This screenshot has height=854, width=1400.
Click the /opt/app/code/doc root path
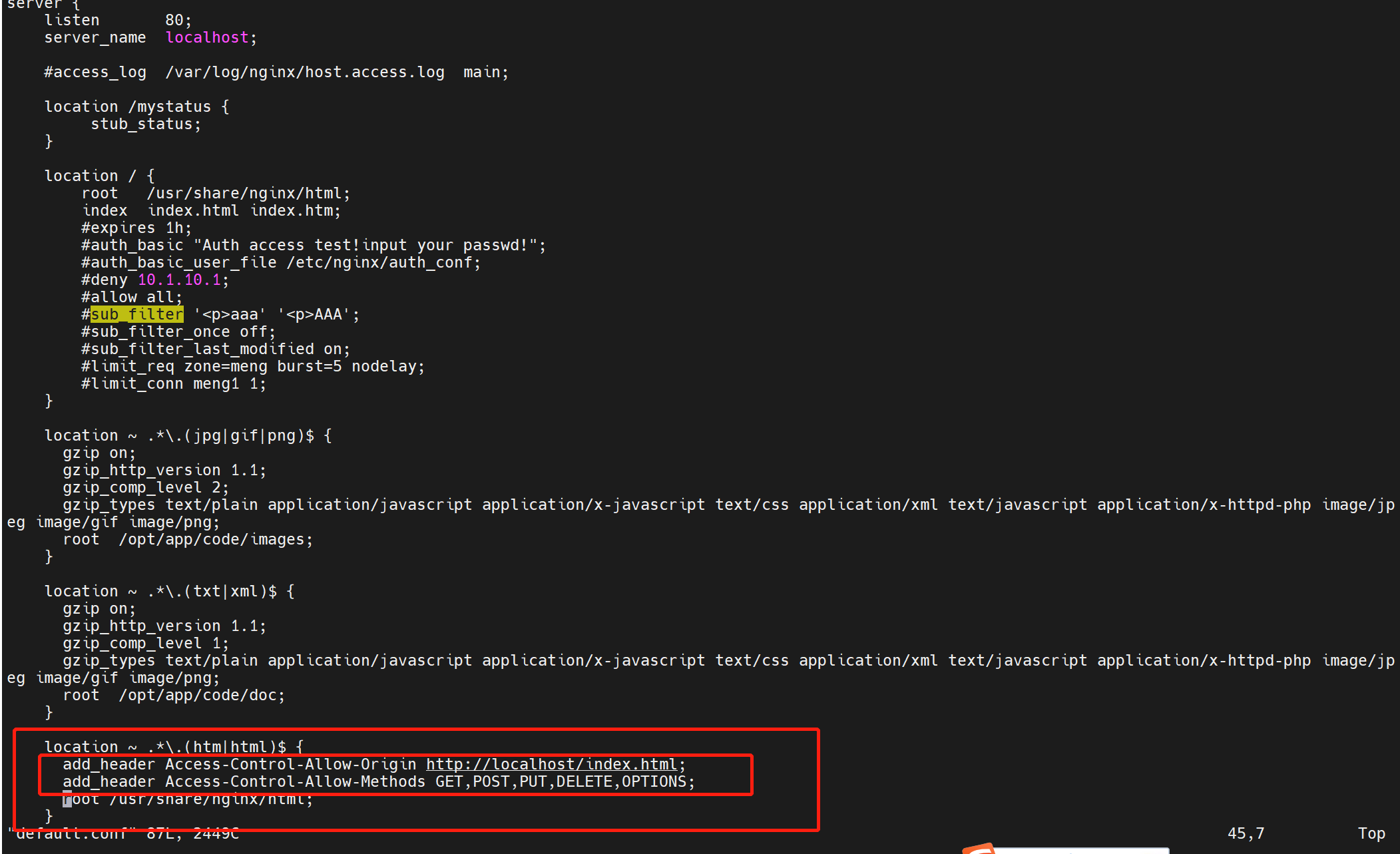click(x=198, y=695)
